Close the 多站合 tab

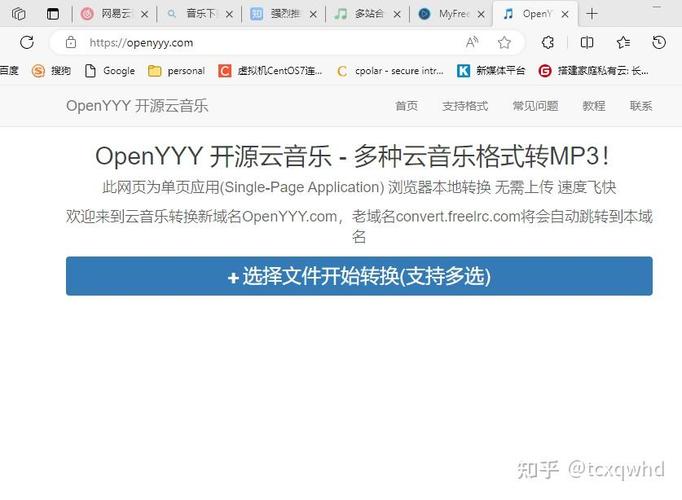[x=397, y=14]
